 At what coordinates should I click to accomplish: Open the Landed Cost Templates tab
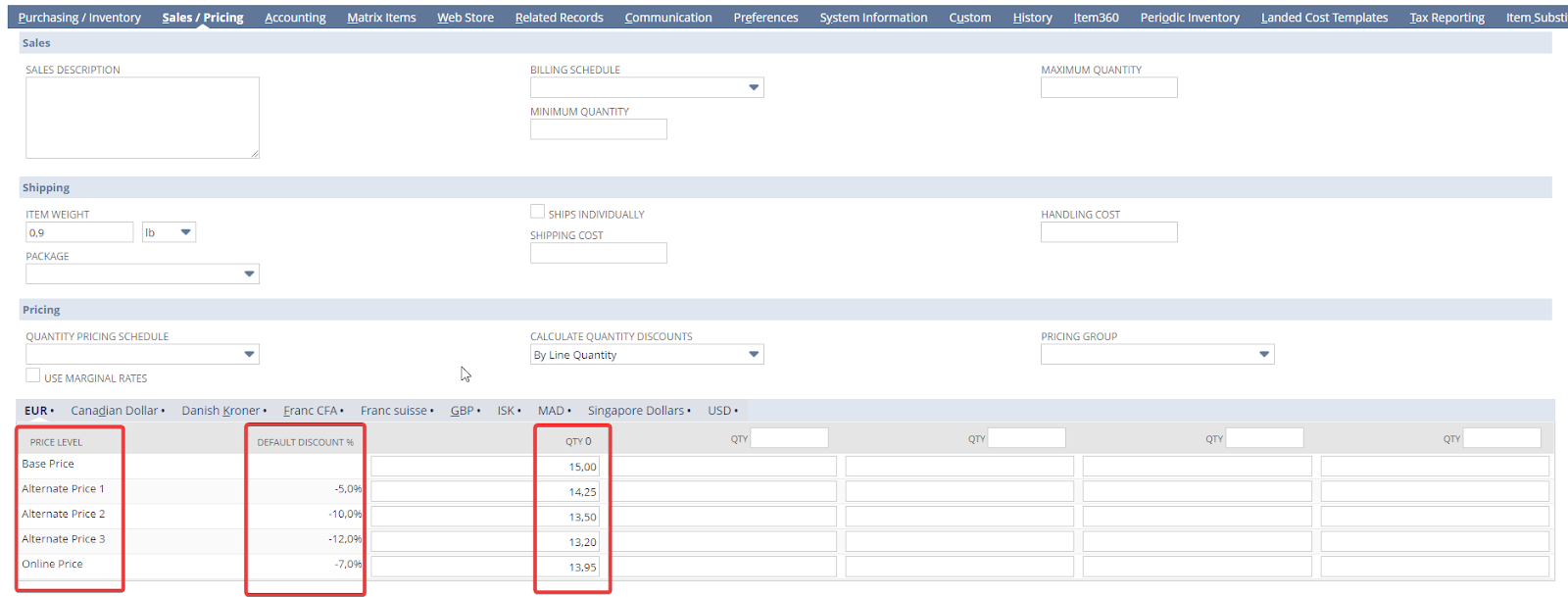(1324, 18)
